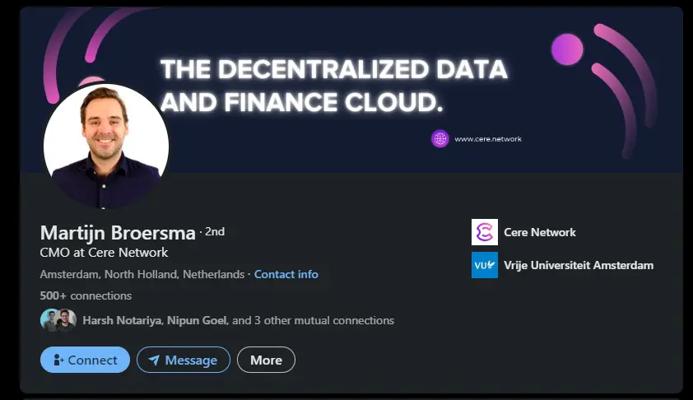
Task: Click the mutual connections avatar pair
Action: [x=58, y=320]
